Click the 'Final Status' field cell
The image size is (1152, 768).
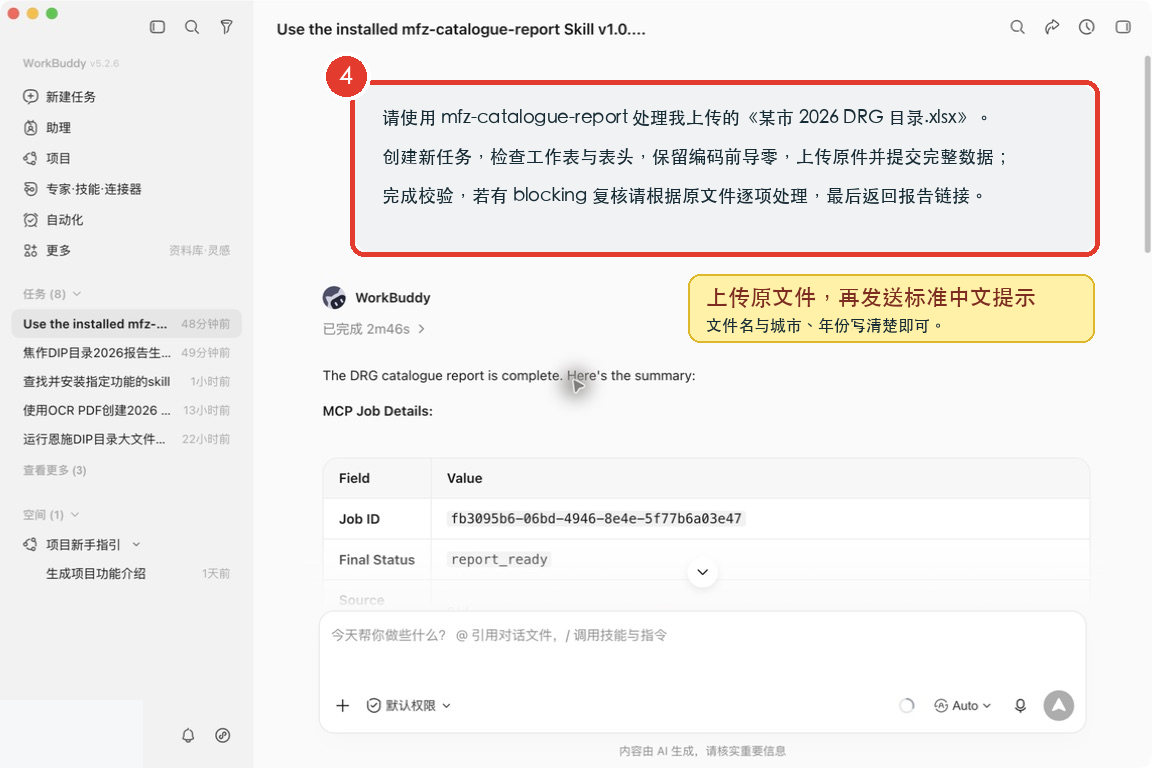(377, 559)
